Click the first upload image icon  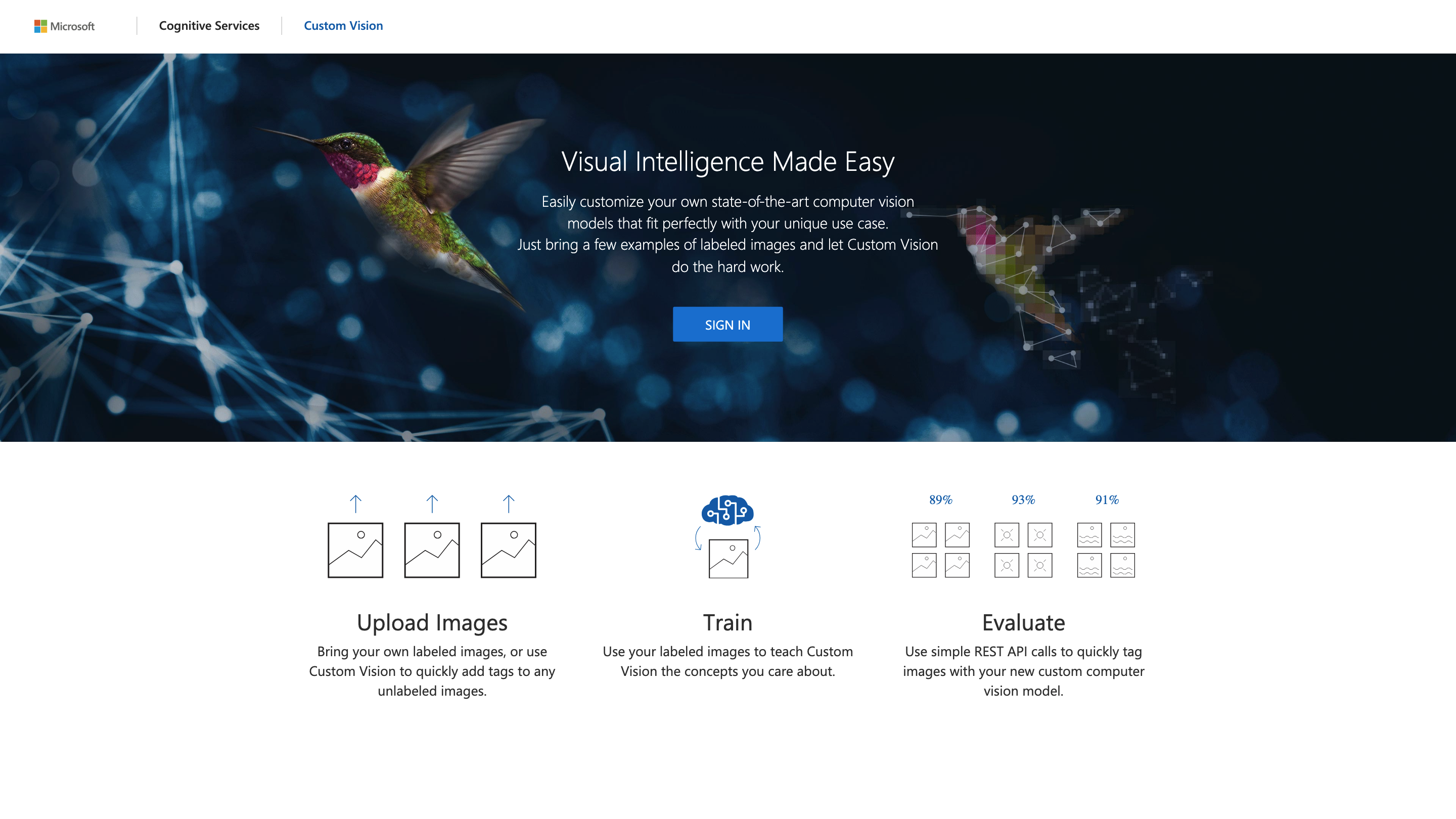coord(355,550)
